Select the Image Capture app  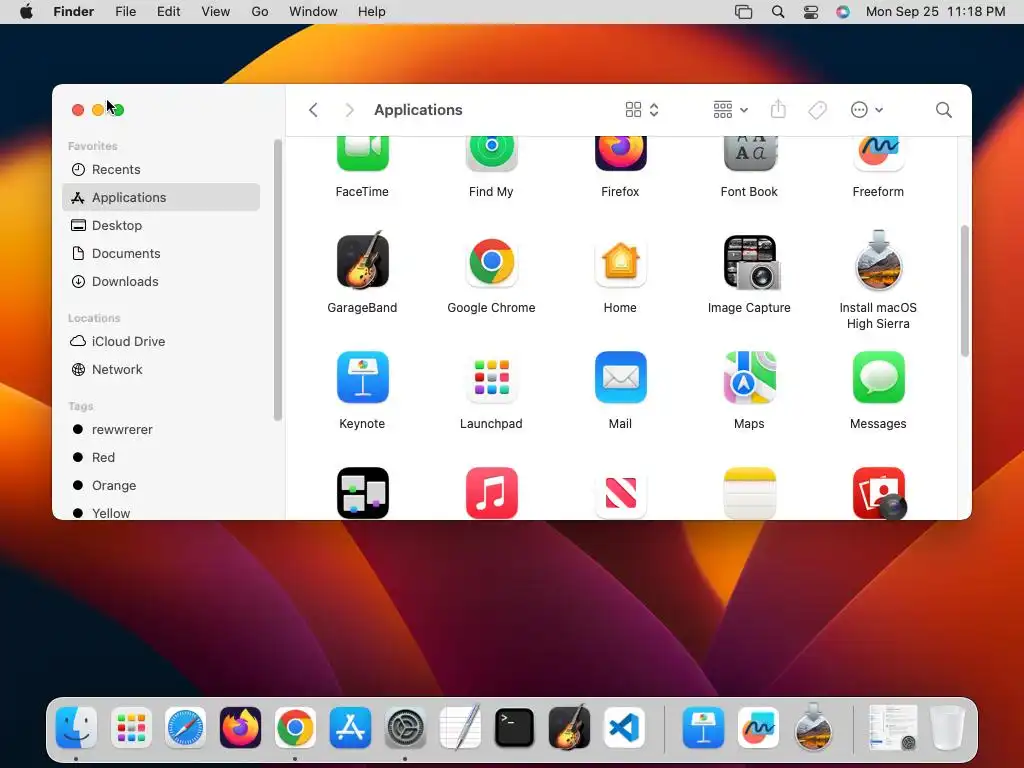(x=751, y=262)
